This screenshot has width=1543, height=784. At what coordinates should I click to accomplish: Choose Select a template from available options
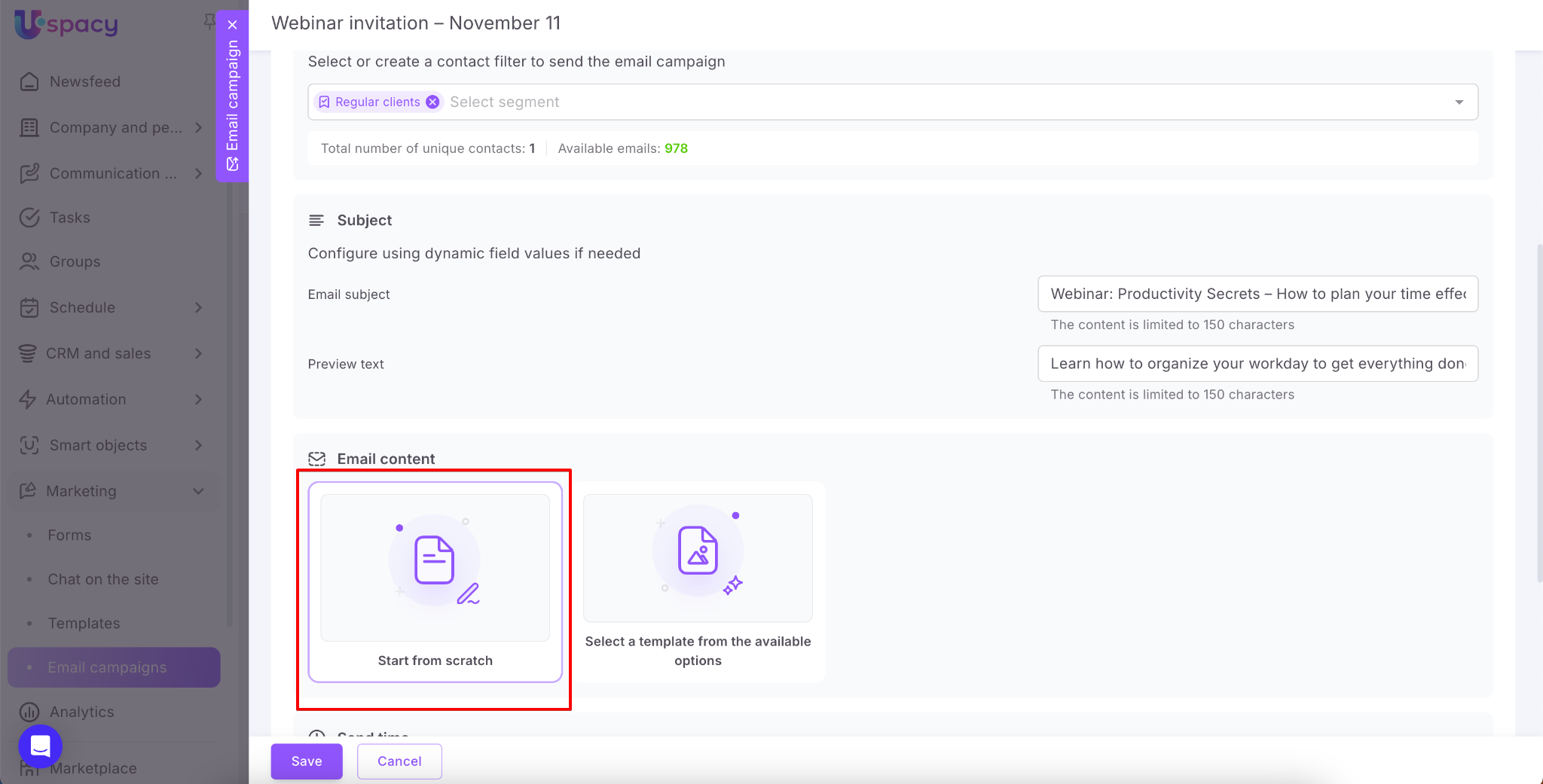pyautogui.click(x=698, y=581)
